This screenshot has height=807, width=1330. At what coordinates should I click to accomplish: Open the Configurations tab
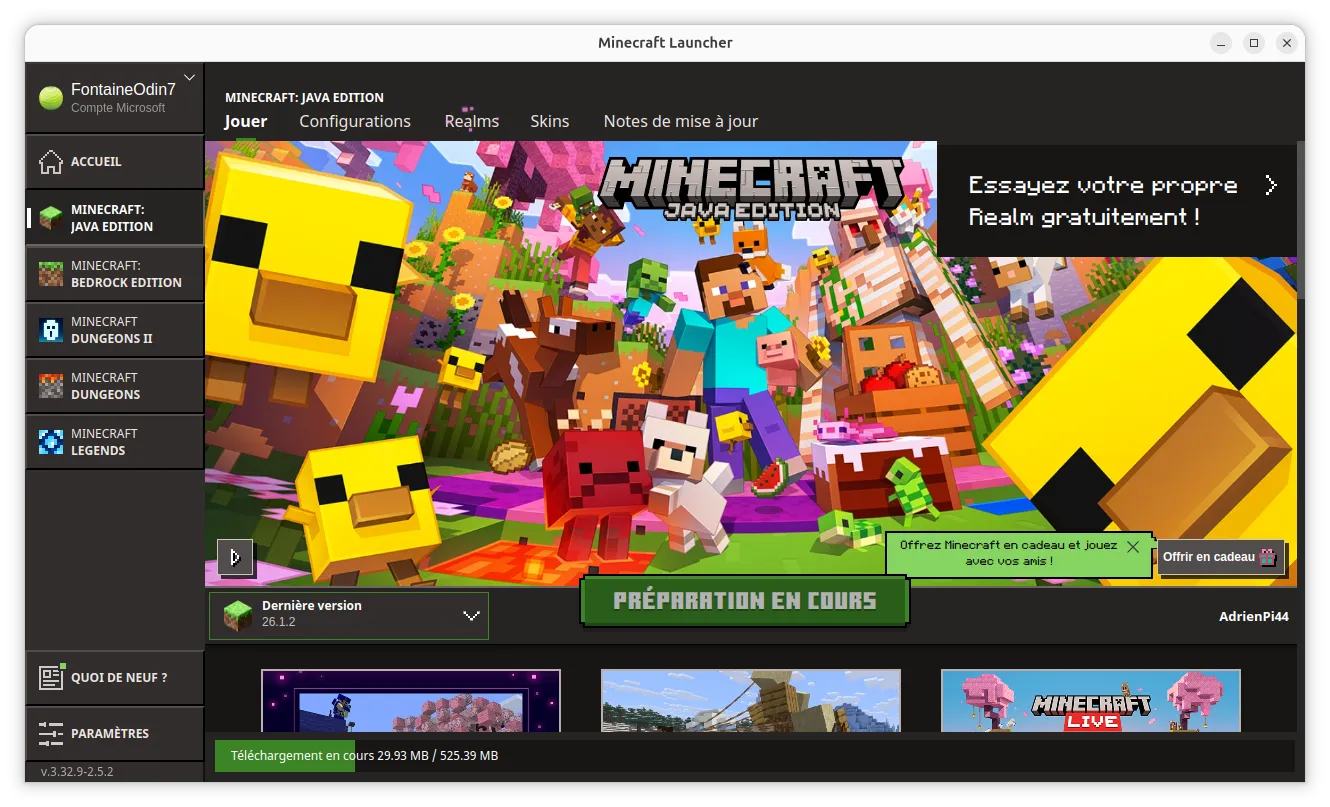(x=355, y=121)
